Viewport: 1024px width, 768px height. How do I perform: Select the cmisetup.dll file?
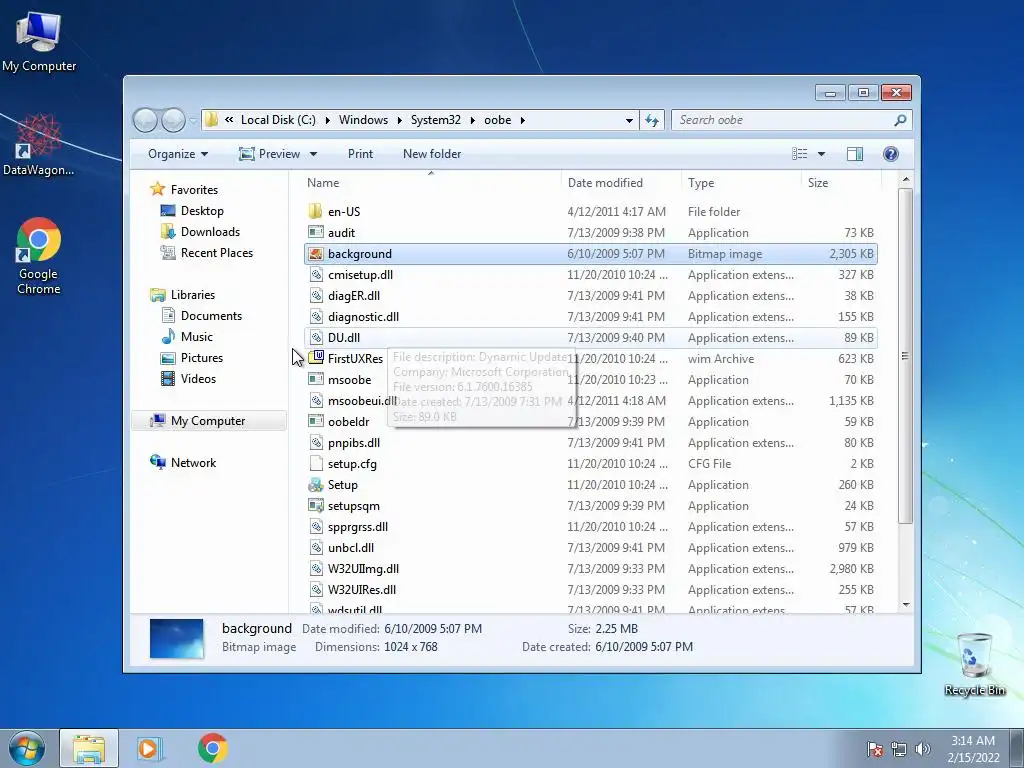[x=591, y=275]
